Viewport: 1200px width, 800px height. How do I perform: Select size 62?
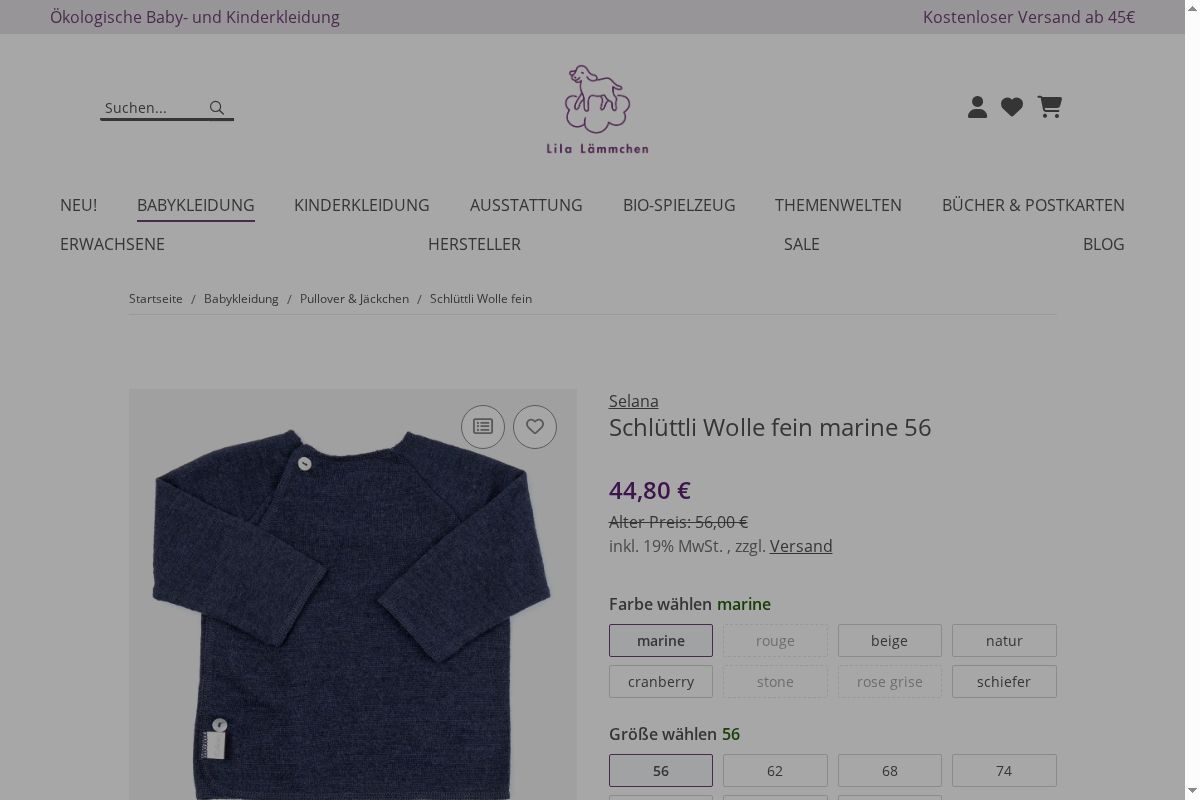[x=775, y=771]
